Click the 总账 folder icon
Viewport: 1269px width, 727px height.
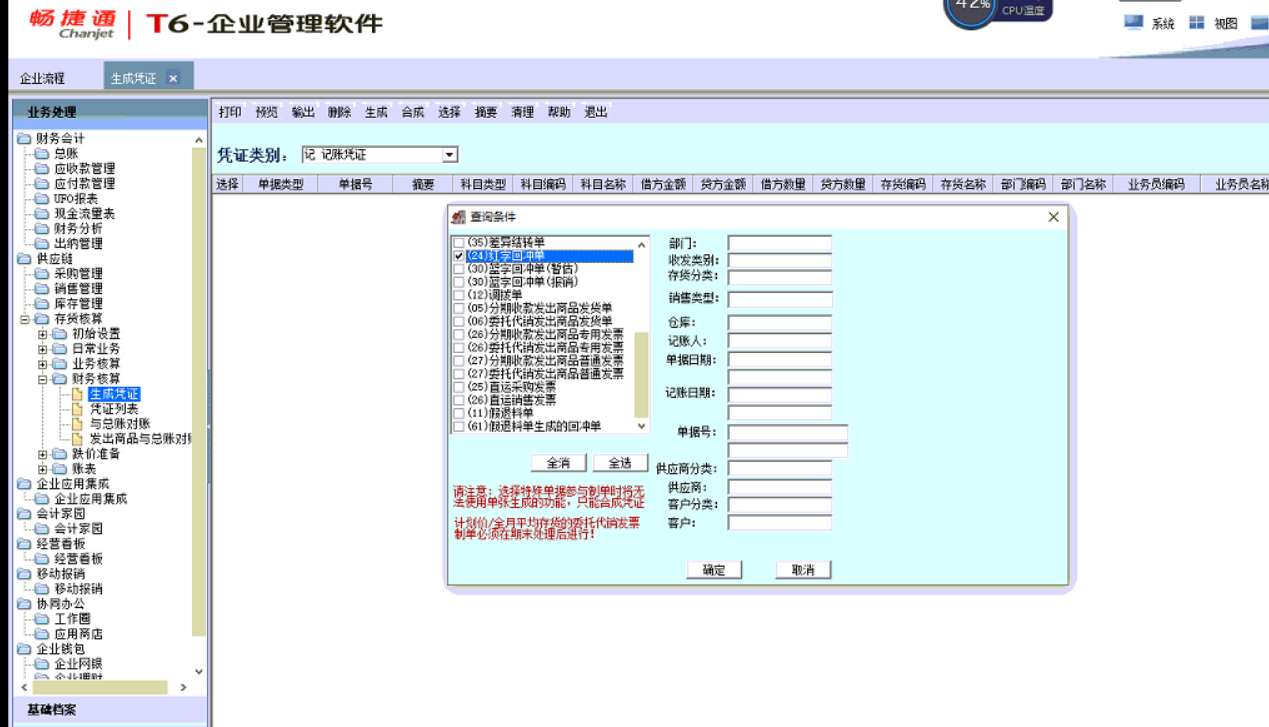(42, 154)
